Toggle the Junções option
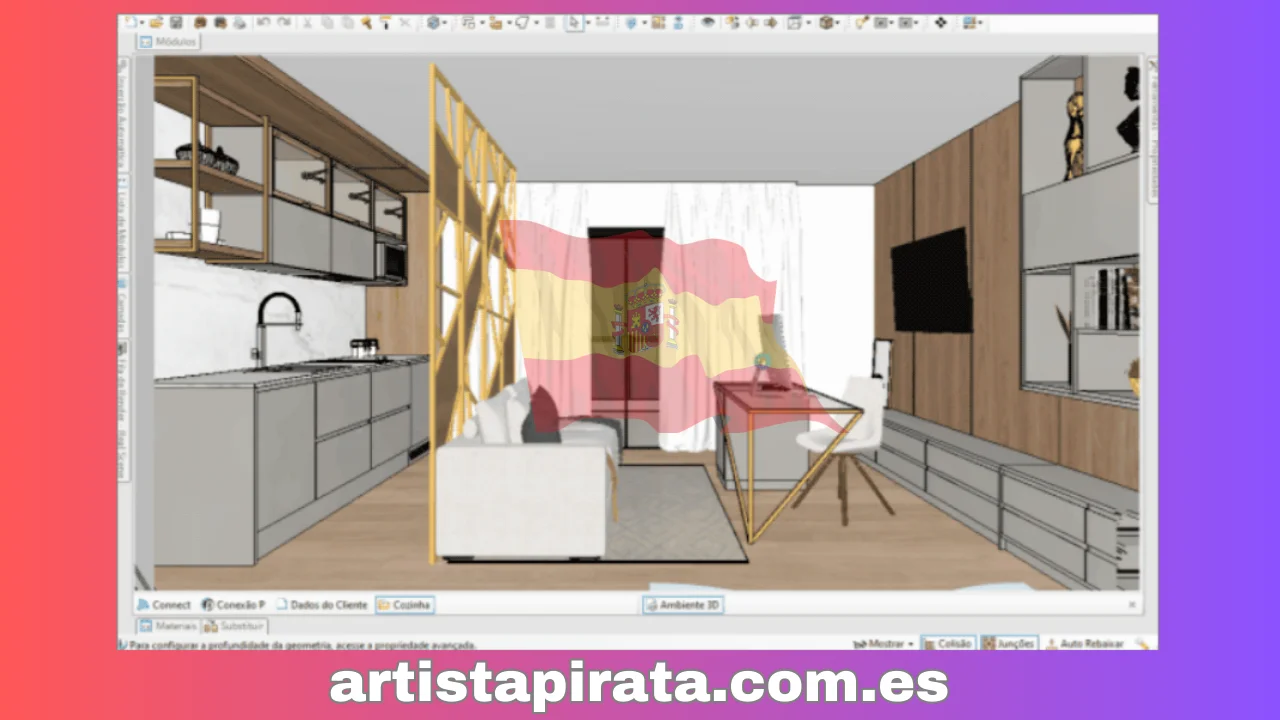This screenshot has height=720, width=1280. coord(1009,644)
